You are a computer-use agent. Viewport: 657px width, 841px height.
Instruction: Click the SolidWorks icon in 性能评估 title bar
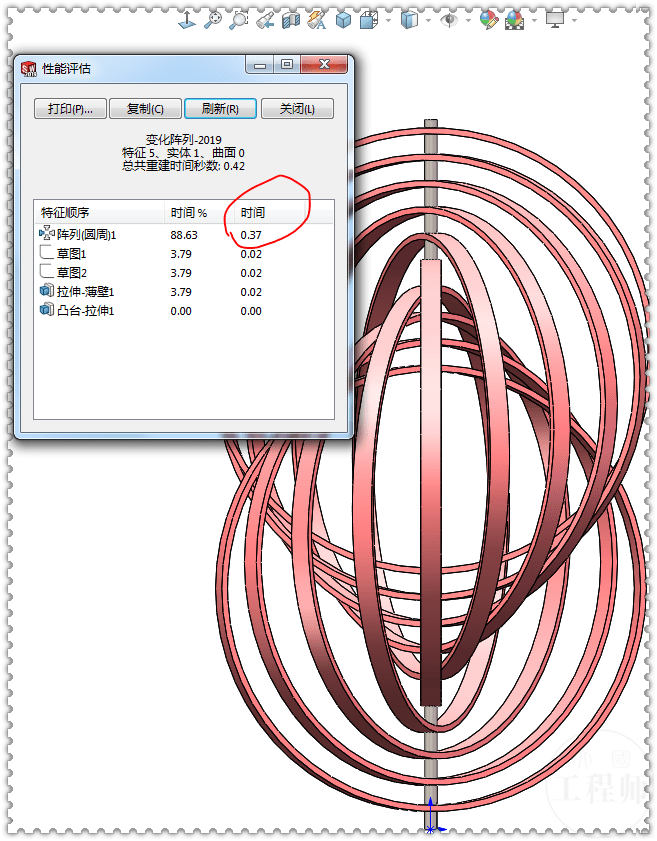(28, 69)
